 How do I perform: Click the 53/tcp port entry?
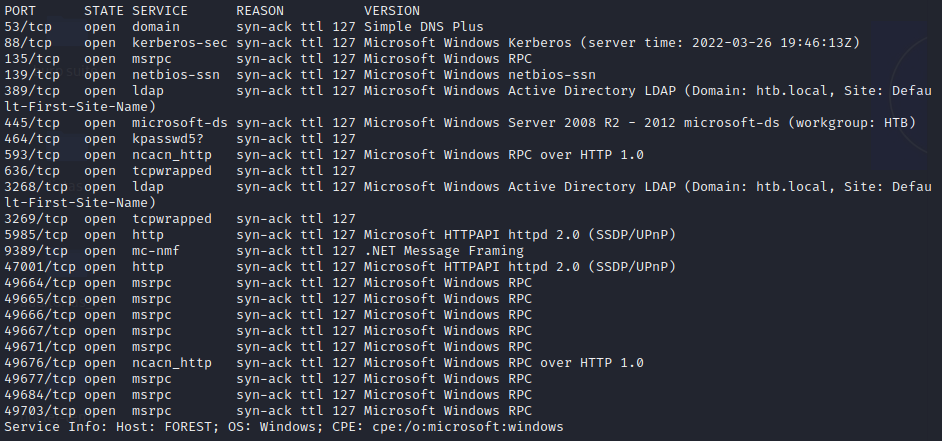pos(29,25)
